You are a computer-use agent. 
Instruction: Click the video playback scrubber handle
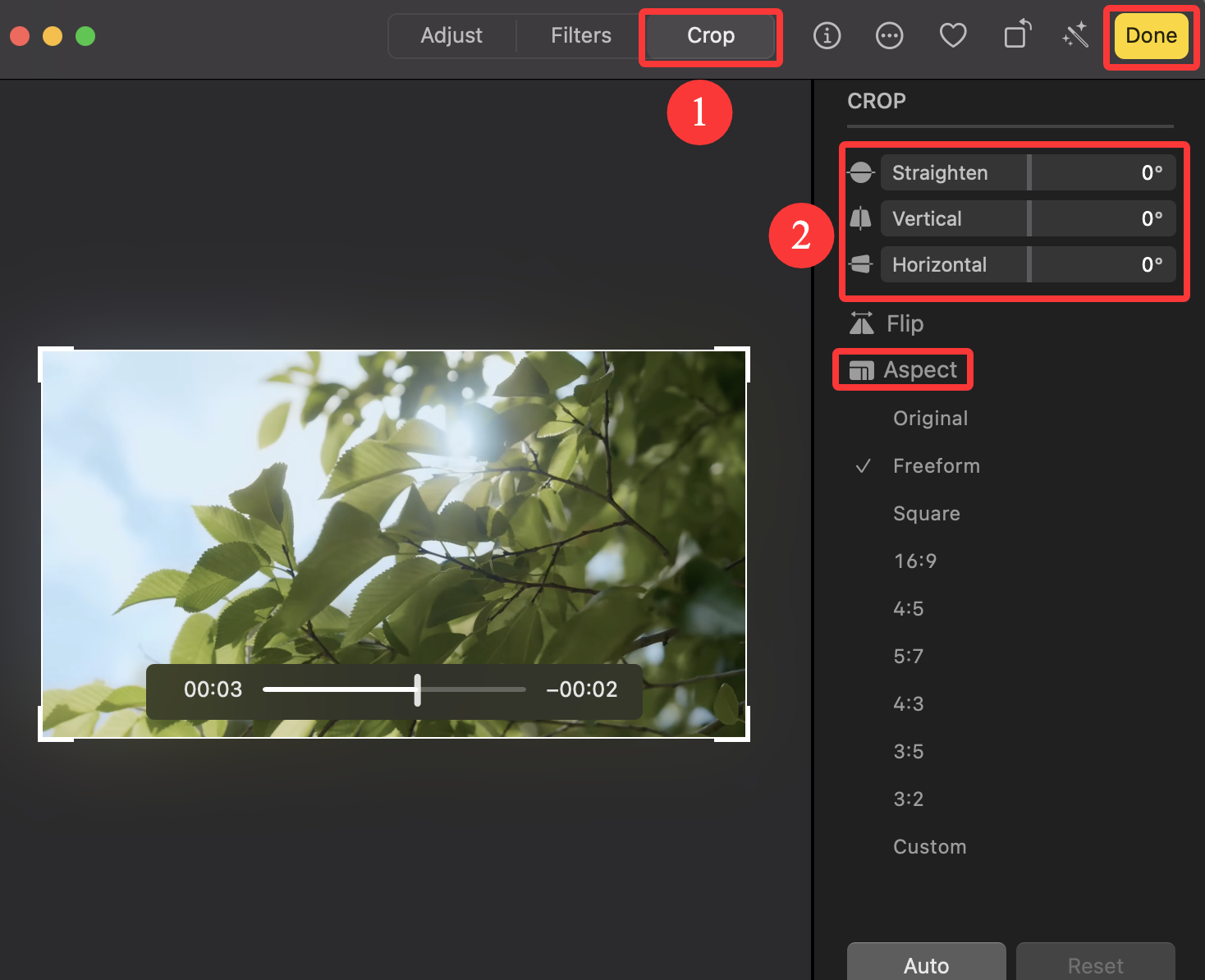tap(417, 690)
